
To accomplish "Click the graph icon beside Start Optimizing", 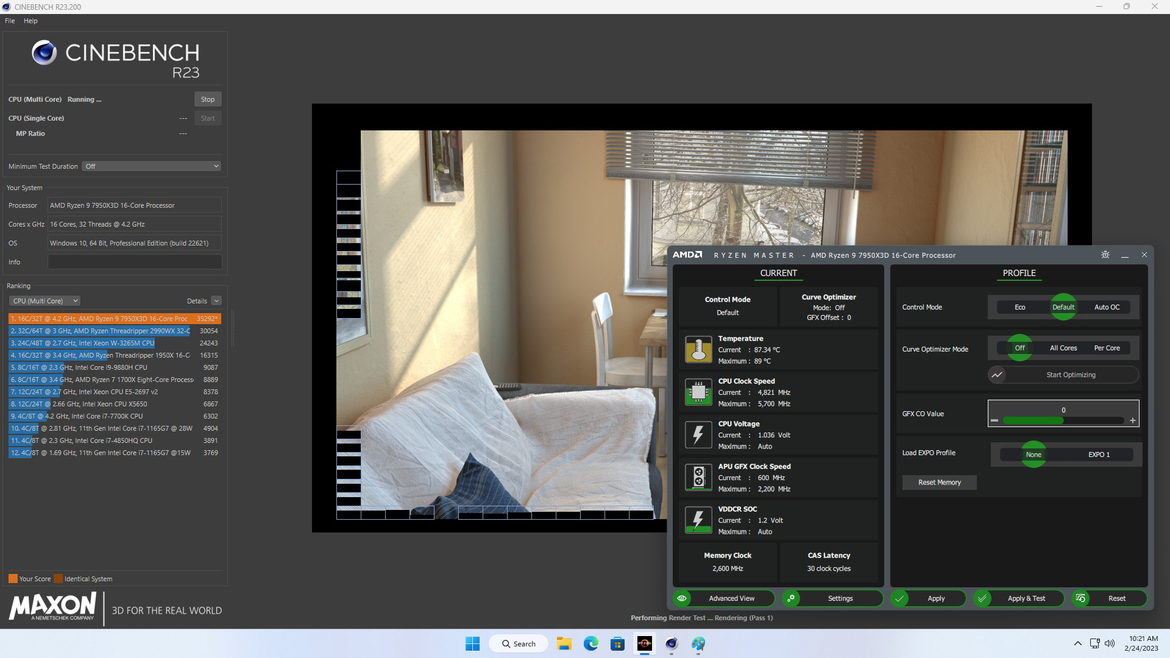I will coord(997,375).
